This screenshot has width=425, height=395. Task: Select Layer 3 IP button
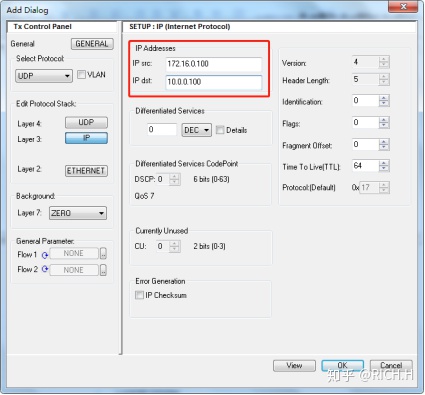pyautogui.click(x=86, y=138)
